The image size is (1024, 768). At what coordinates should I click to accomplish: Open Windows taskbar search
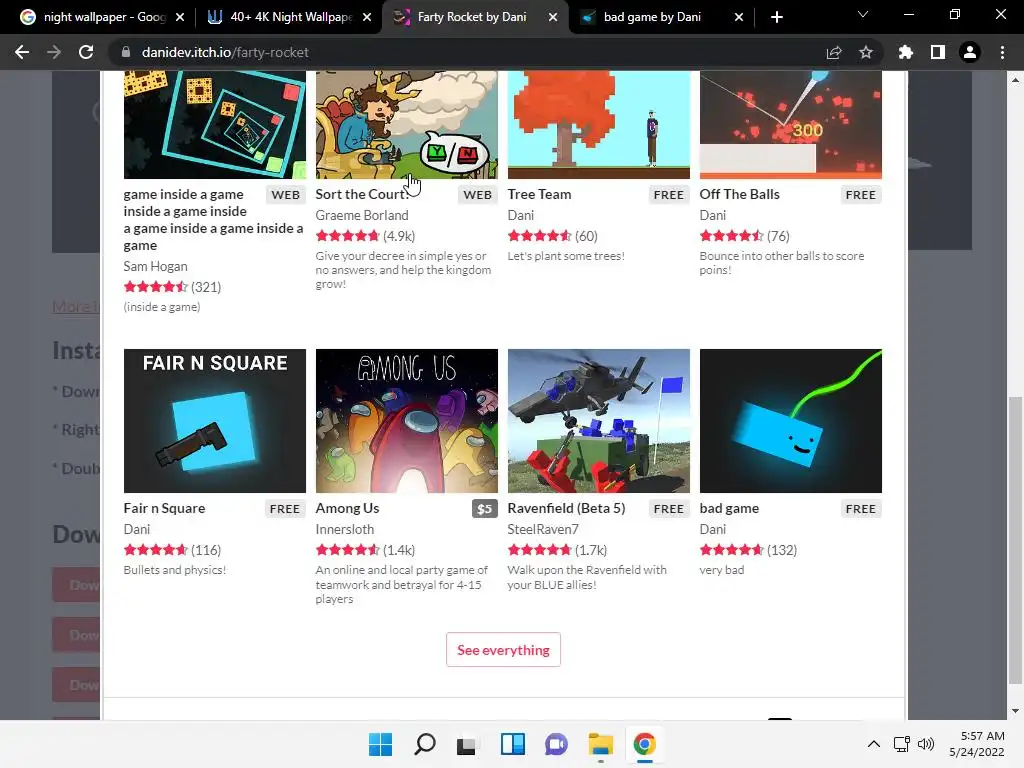coord(424,744)
